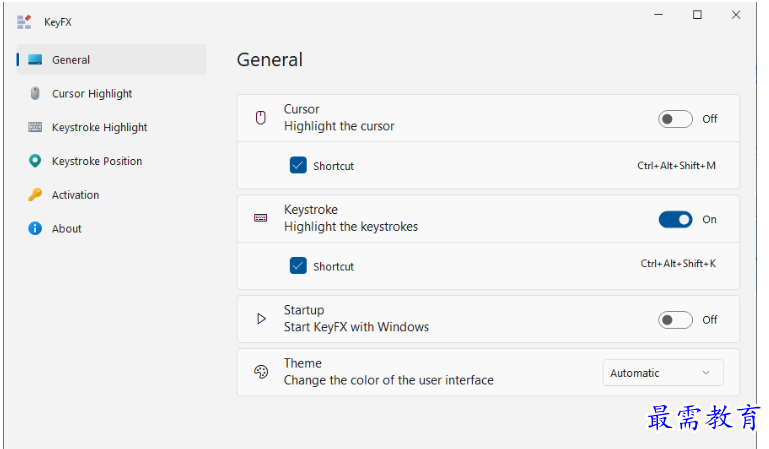
Task: Click 'Change the color of the user interface'
Action: [x=388, y=380]
